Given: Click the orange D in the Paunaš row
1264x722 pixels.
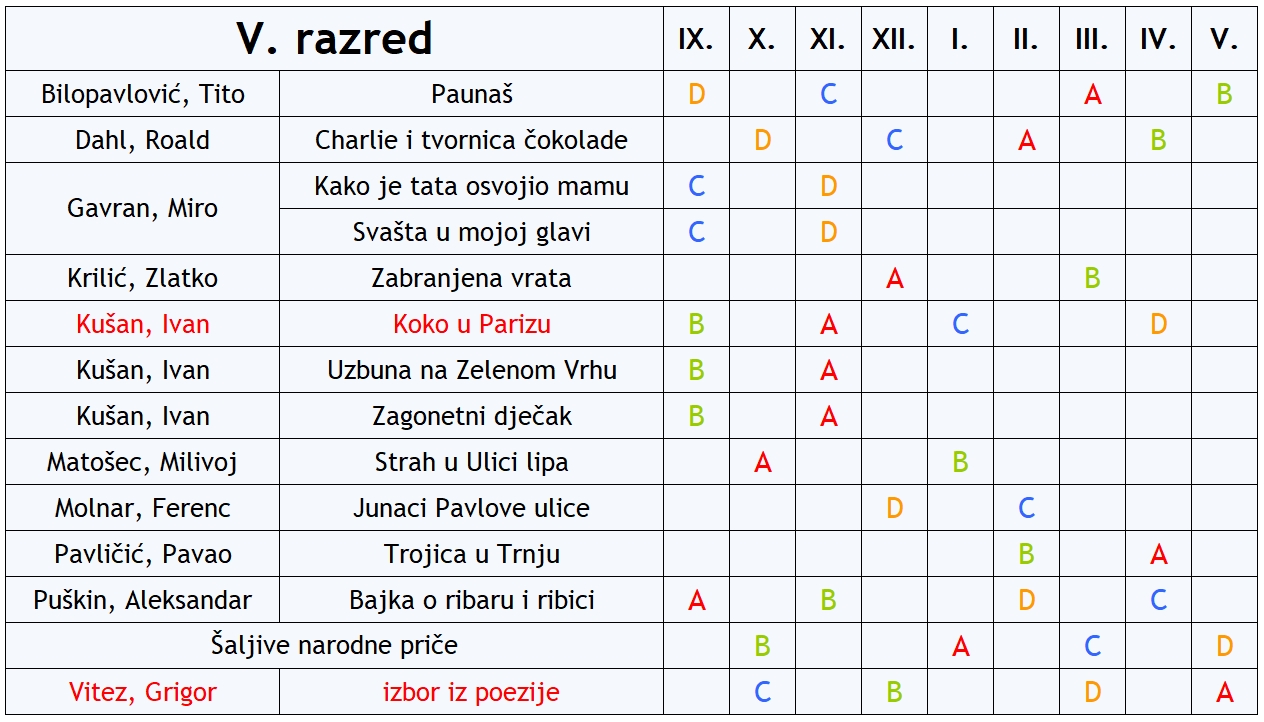Looking at the screenshot, I should tap(697, 94).
